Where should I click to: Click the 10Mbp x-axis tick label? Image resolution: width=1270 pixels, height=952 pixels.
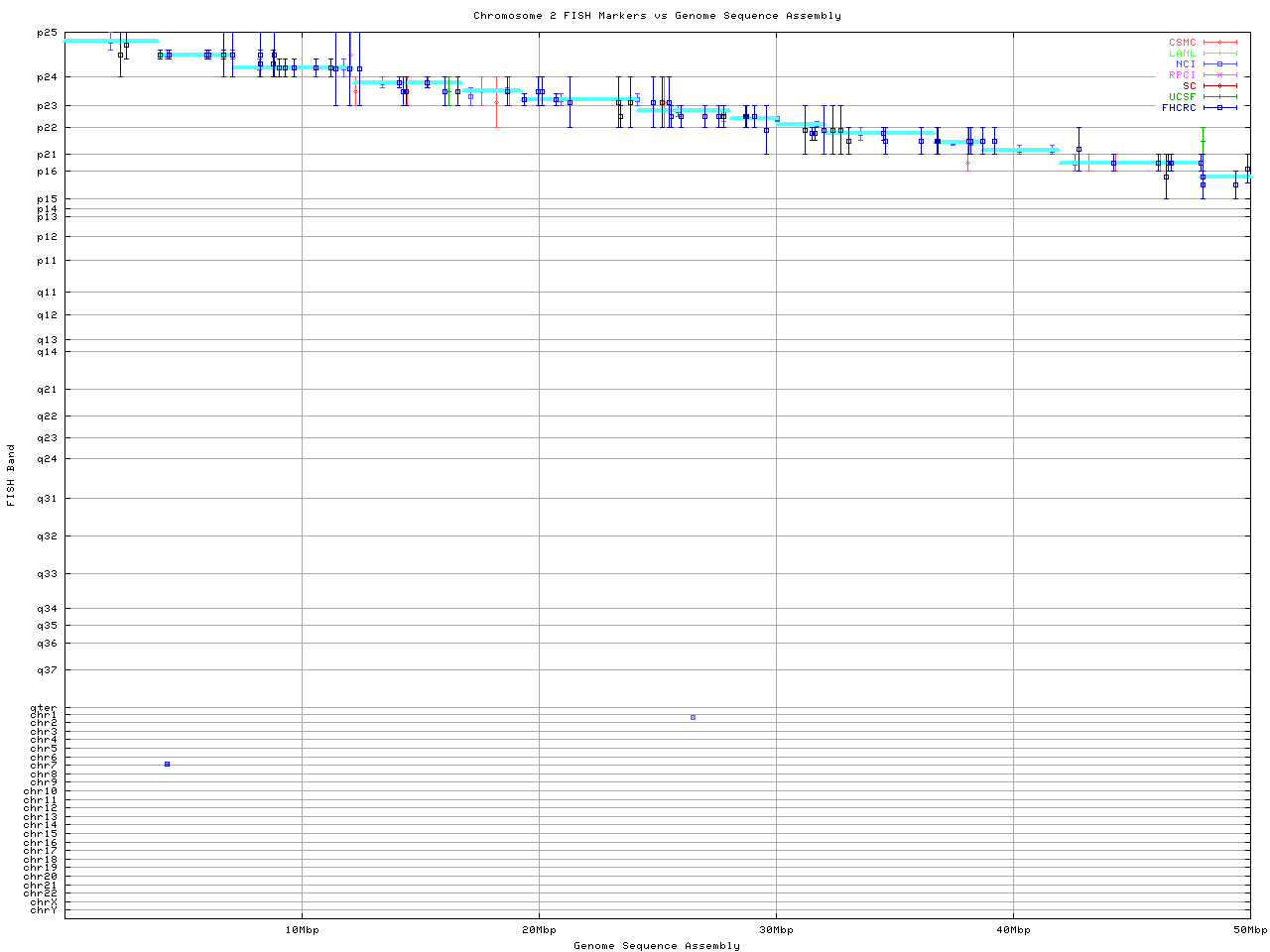pyautogui.click(x=302, y=930)
